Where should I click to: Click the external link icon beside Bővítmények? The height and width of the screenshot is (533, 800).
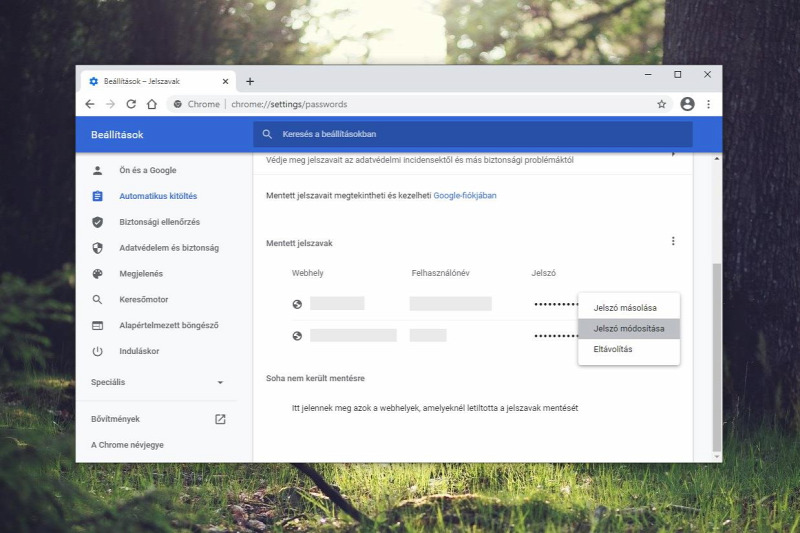pos(220,419)
